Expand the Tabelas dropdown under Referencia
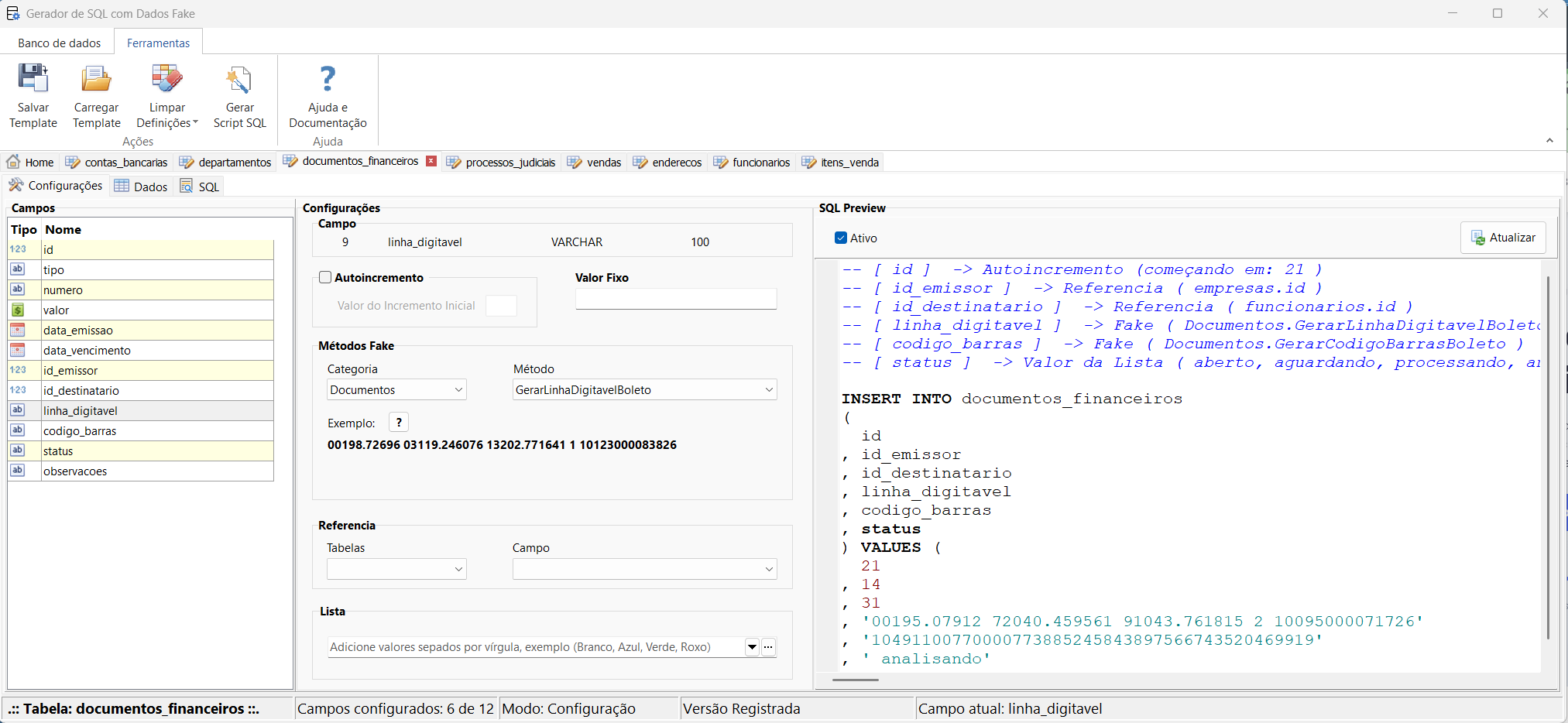 [x=396, y=569]
